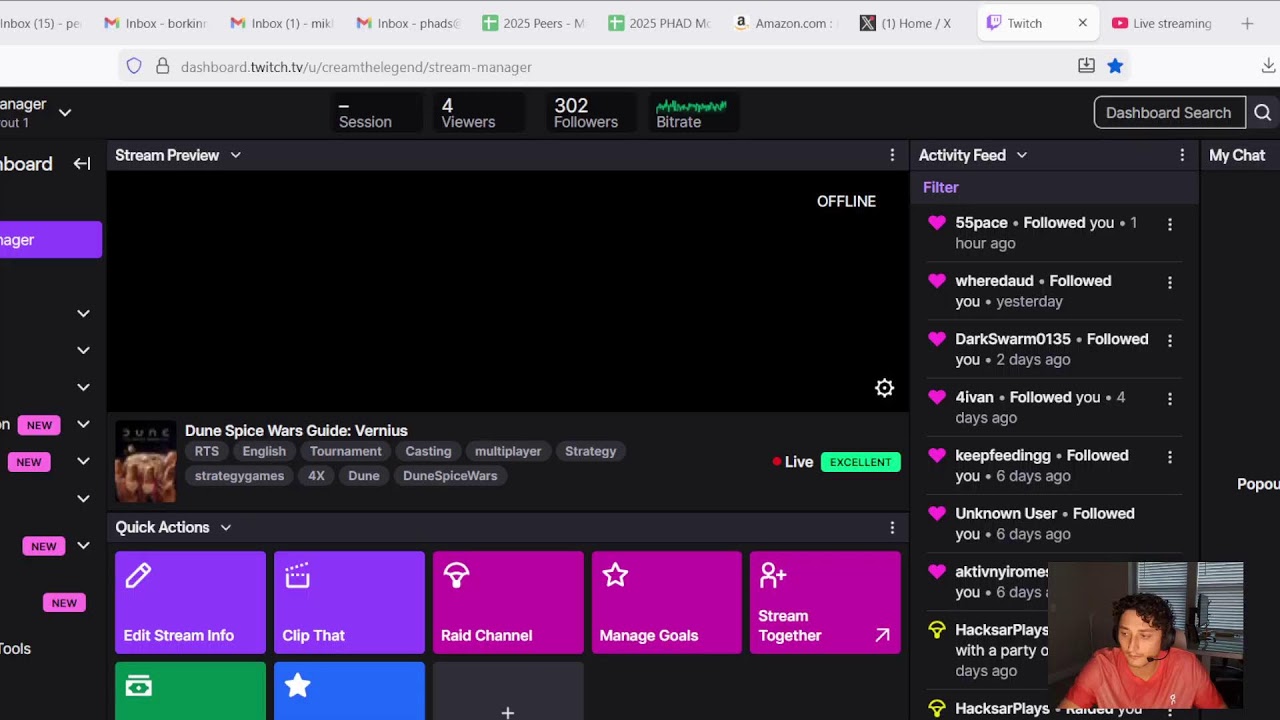Open stream preview settings gear
Screen dimensions: 1280x720
tap(884, 388)
